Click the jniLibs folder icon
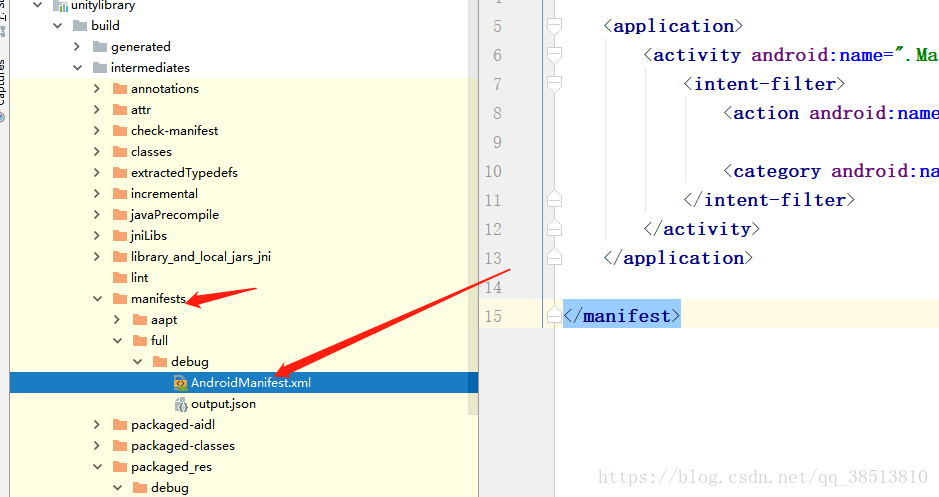This screenshot has width=939, height=497. [x=120, y=235]
